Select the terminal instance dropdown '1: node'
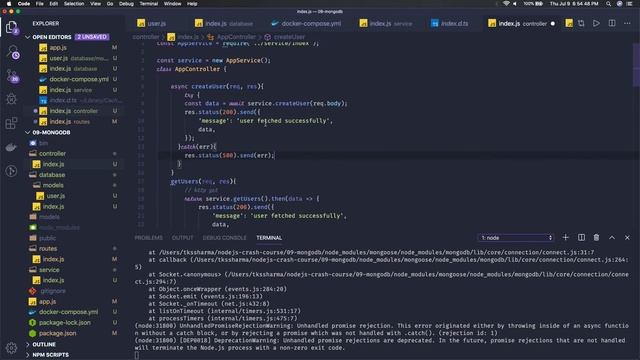Screen dimensions: 640x360 (x=516, y=238)
